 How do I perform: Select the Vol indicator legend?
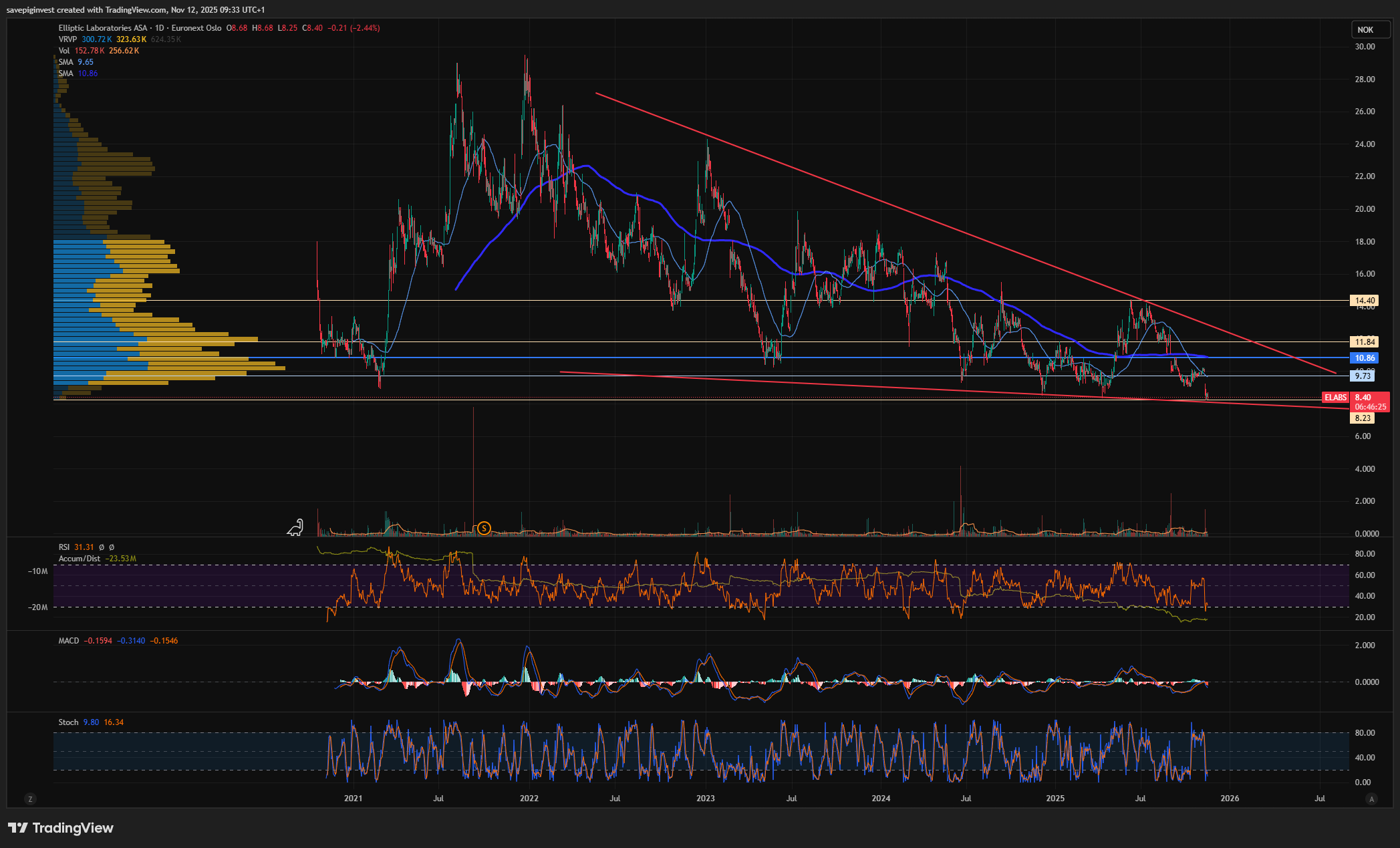[64, 51]
